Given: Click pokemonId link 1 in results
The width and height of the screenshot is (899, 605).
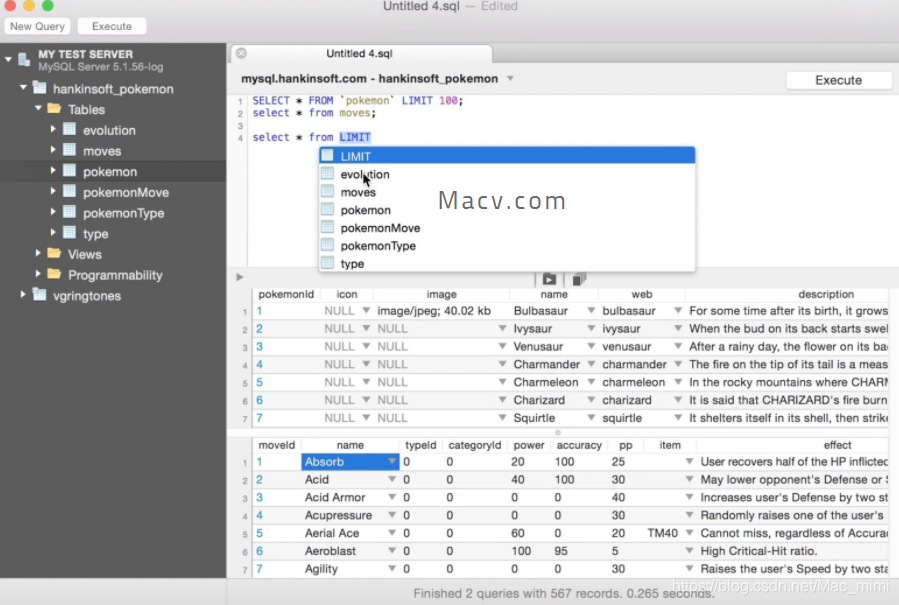Looking at the screenshot, I should (260, 311).
